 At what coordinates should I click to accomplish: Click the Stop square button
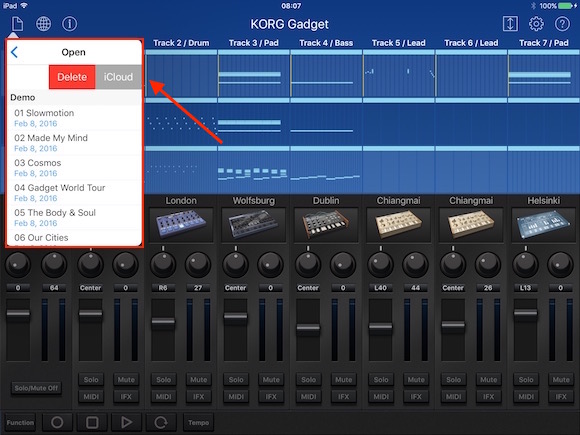(92, 422)
